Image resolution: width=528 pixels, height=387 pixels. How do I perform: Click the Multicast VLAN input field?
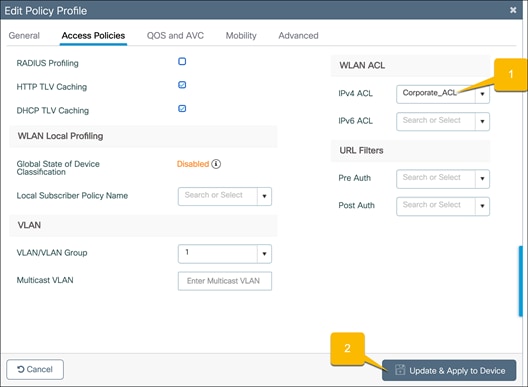pyautogui.click(x=225, y=281)
